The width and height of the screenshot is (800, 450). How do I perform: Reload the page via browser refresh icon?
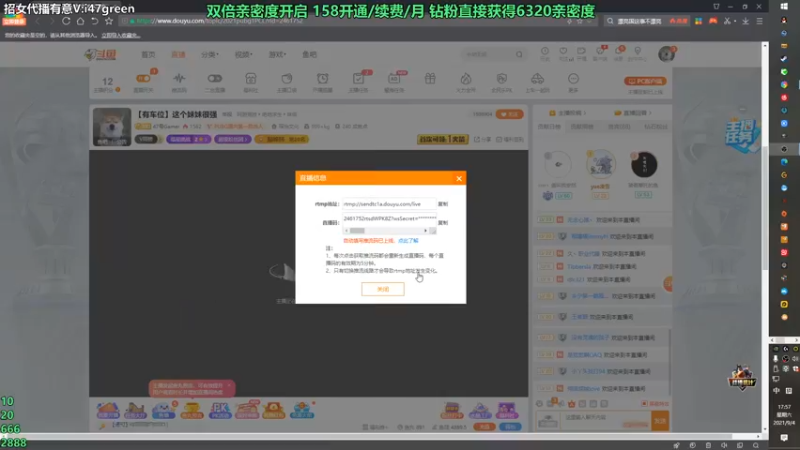click(x=66, y=21)
